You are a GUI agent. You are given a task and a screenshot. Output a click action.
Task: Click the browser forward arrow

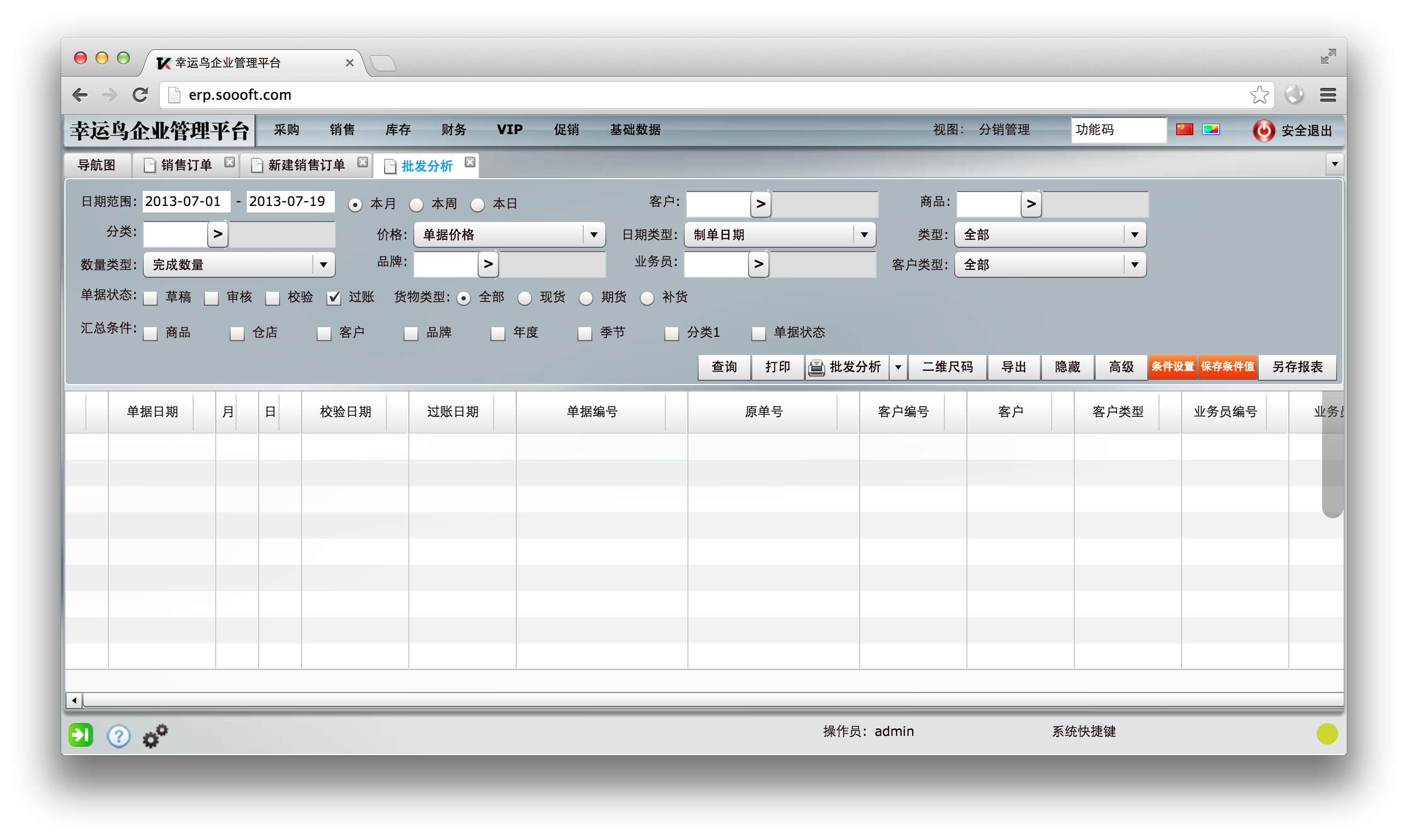pyautogui.click(x=110, y=94)
